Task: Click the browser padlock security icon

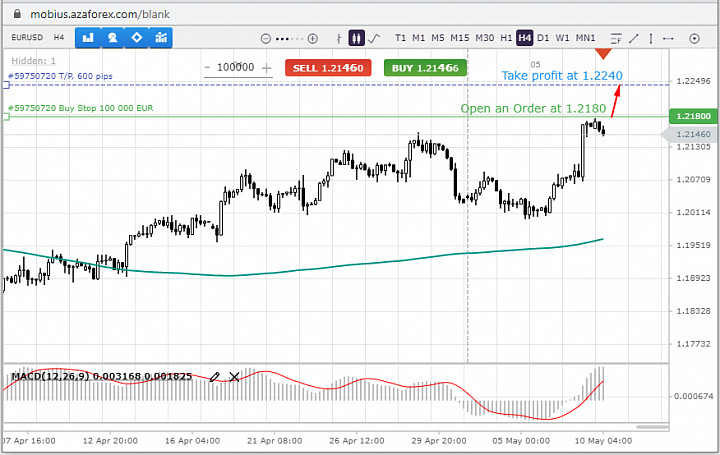Action: click(x=17, y=14)
